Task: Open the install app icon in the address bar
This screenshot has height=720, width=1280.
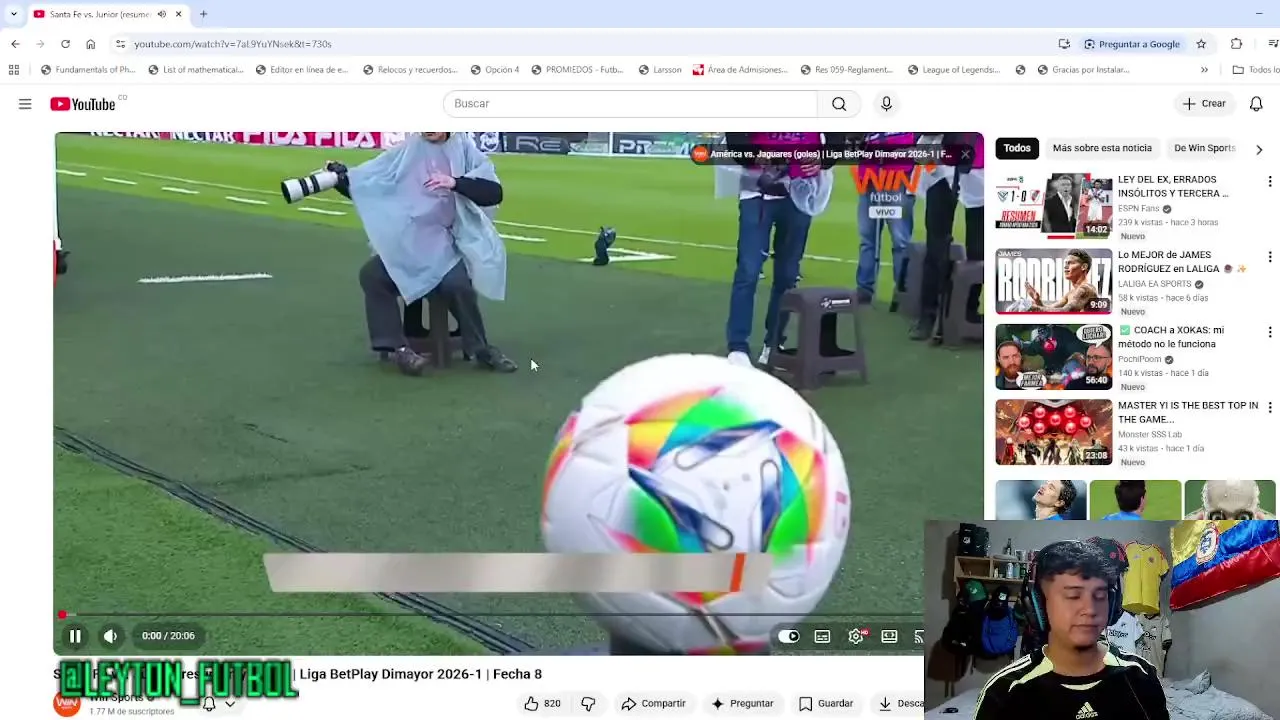Action: (x=1064, y=44)
